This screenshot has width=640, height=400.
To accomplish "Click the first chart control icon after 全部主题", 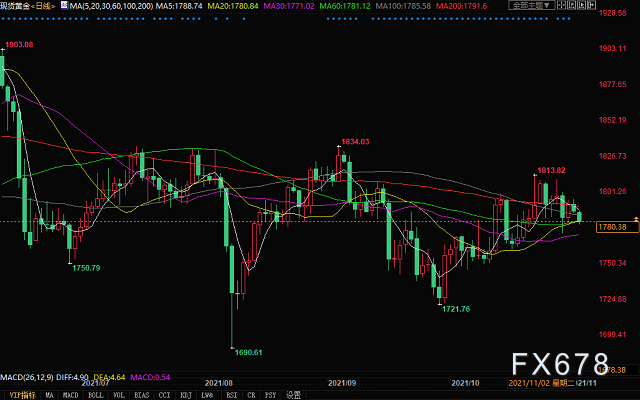I will coord(562,5).
